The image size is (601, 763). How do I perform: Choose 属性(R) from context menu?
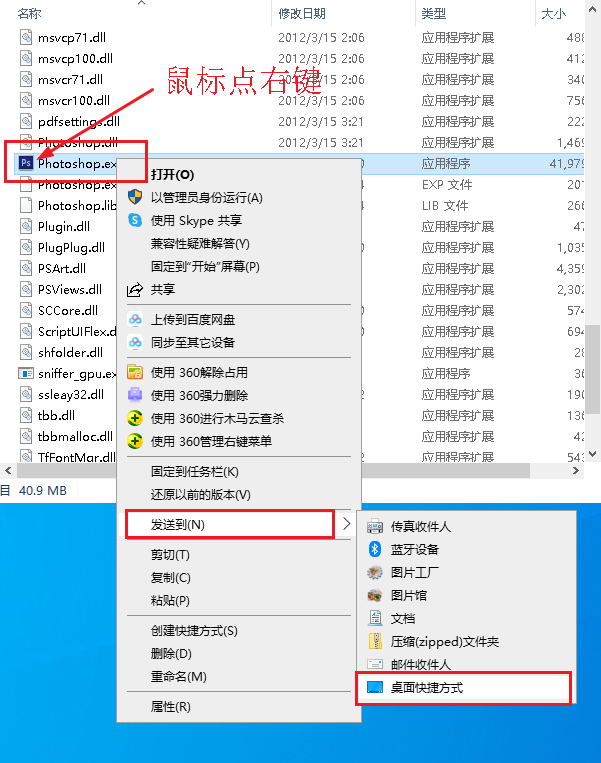[x=170, y=707]
